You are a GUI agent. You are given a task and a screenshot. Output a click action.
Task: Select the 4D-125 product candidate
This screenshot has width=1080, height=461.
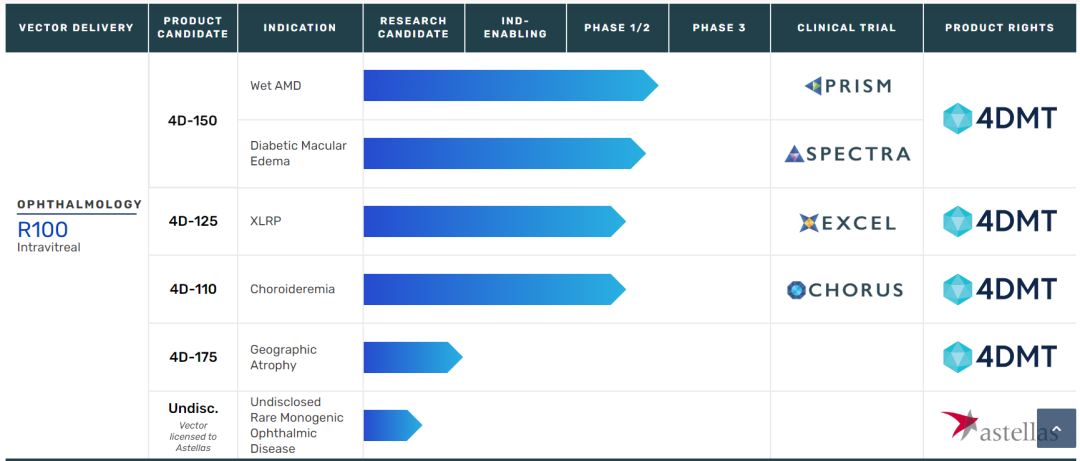coord(193,221)
